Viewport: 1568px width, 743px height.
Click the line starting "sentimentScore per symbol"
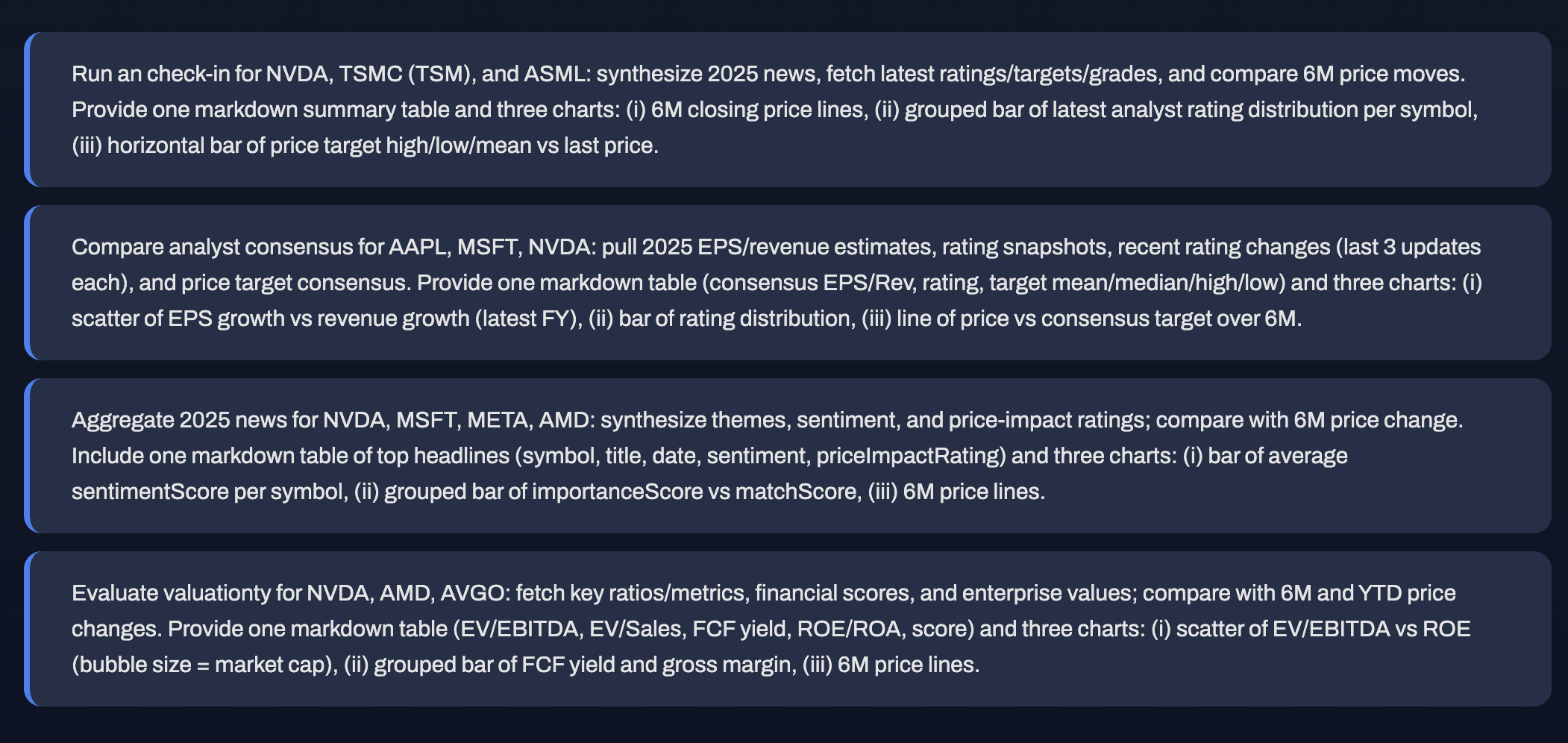coord(558,492)
